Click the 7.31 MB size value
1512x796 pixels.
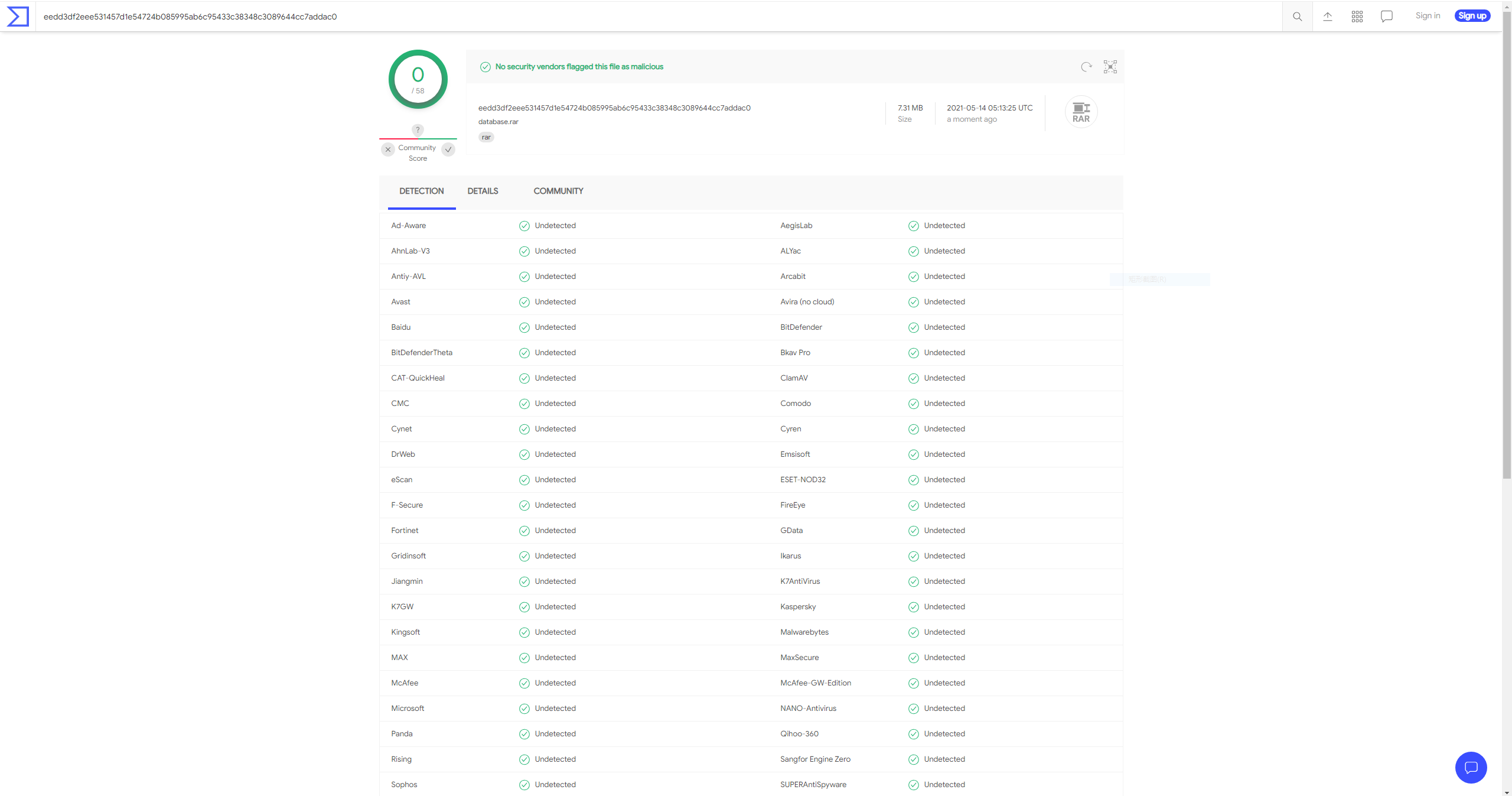[910, 108]
